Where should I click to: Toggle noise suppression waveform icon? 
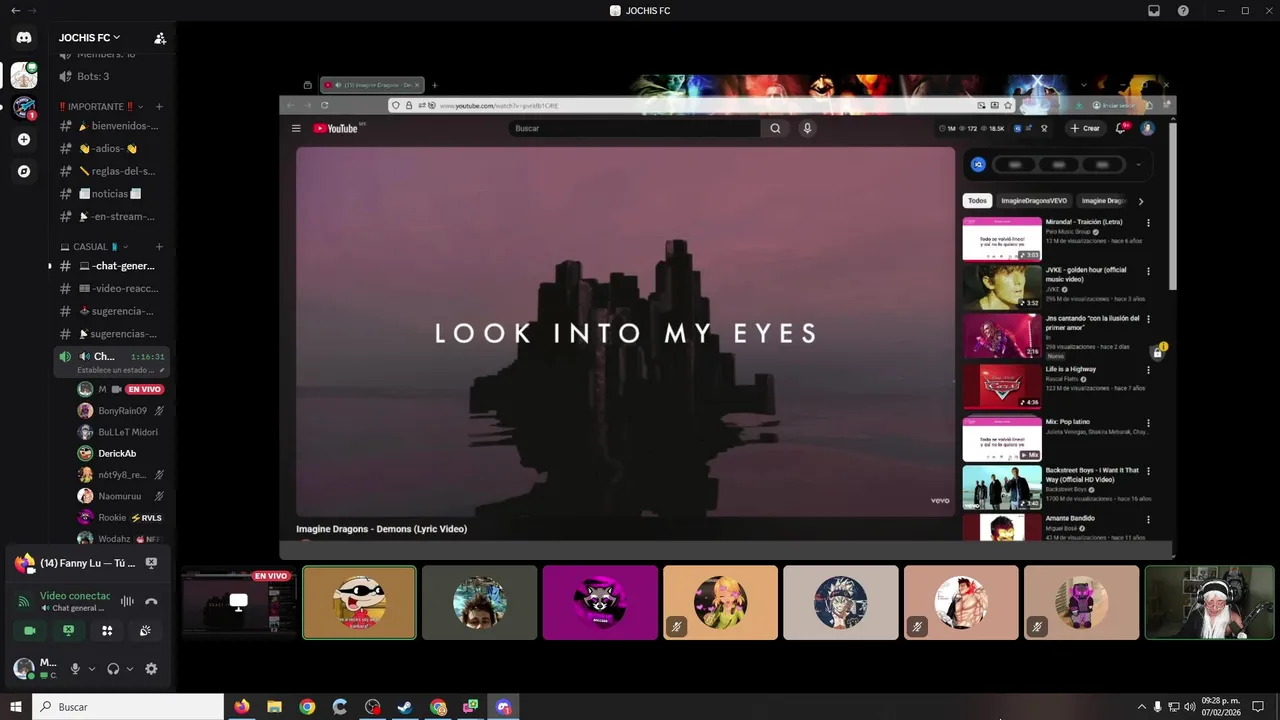(127, 601)
